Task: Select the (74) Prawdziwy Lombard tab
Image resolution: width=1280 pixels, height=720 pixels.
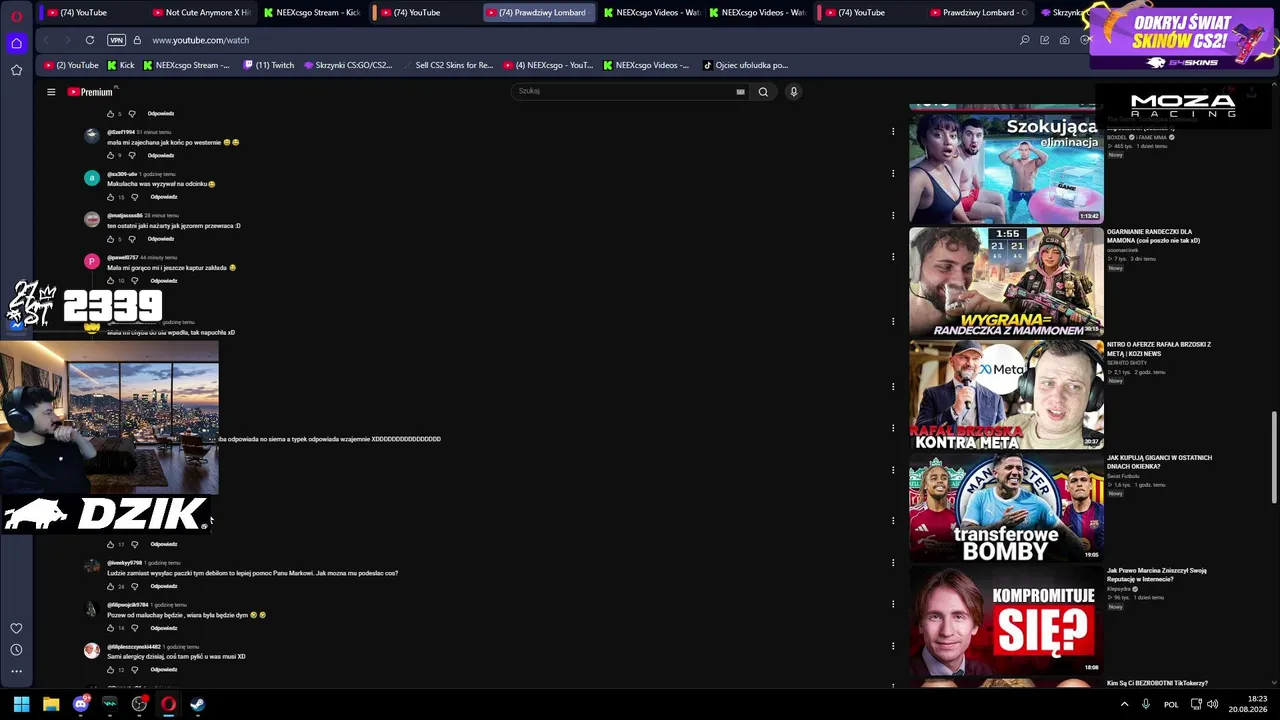Action: click(540, 13)
